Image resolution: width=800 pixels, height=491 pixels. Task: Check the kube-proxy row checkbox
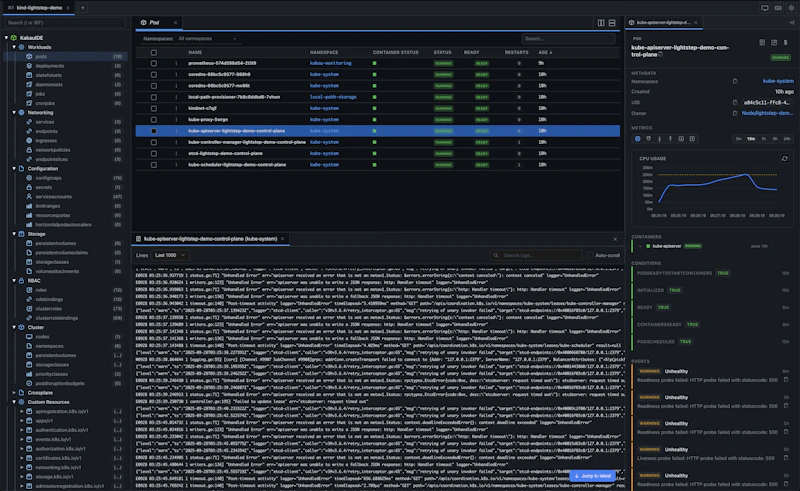154,119
